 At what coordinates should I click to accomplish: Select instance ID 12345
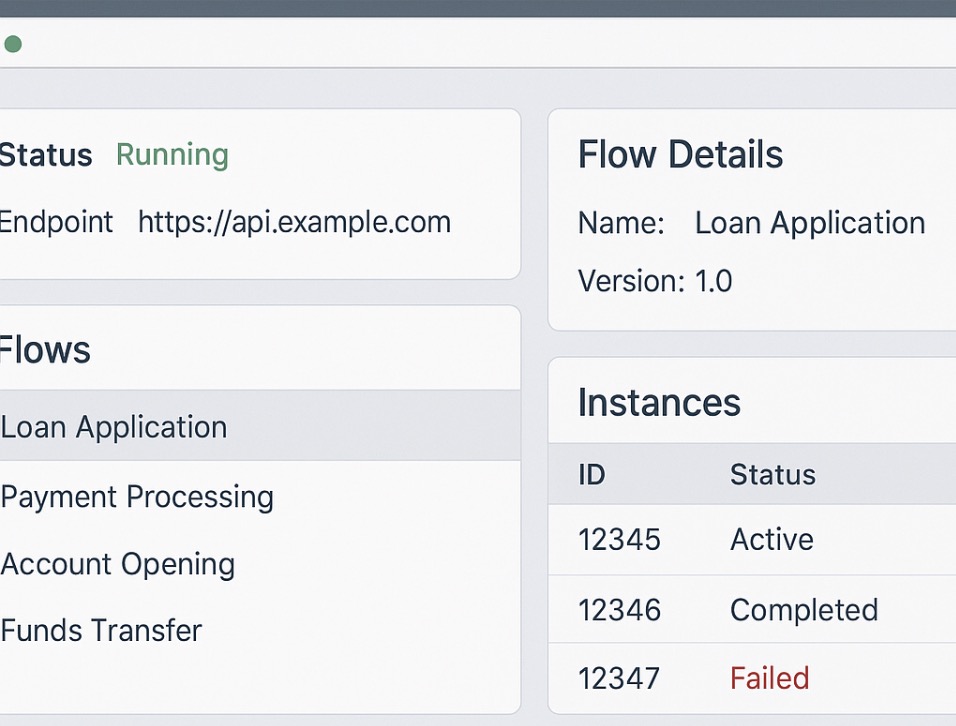(619, 539)
